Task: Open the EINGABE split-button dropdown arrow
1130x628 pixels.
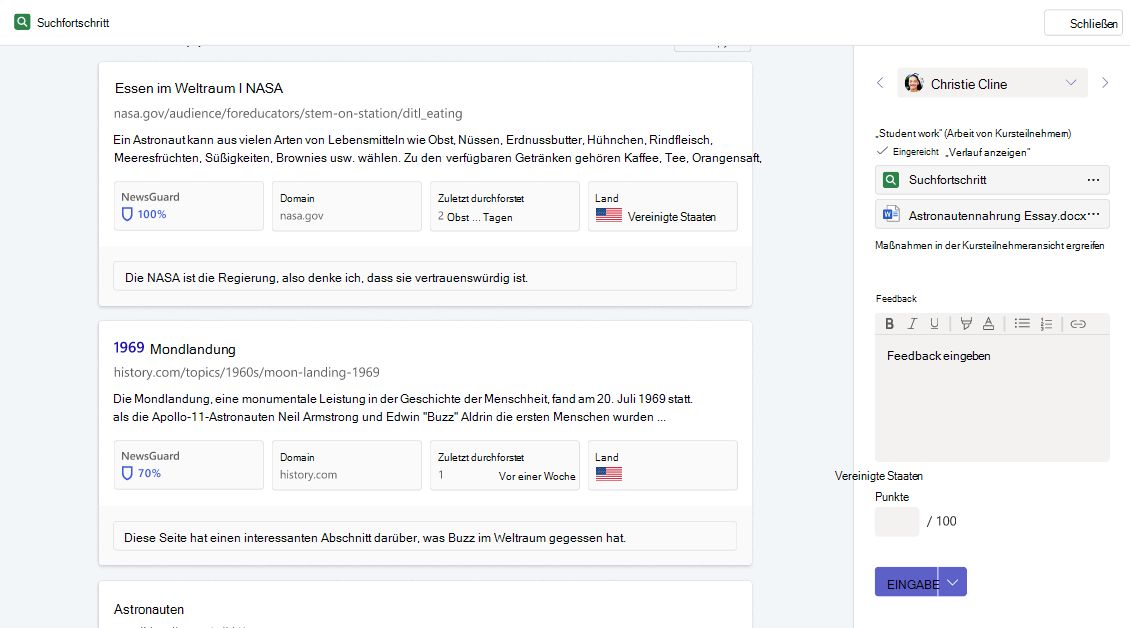Action: tap(953, 582)
